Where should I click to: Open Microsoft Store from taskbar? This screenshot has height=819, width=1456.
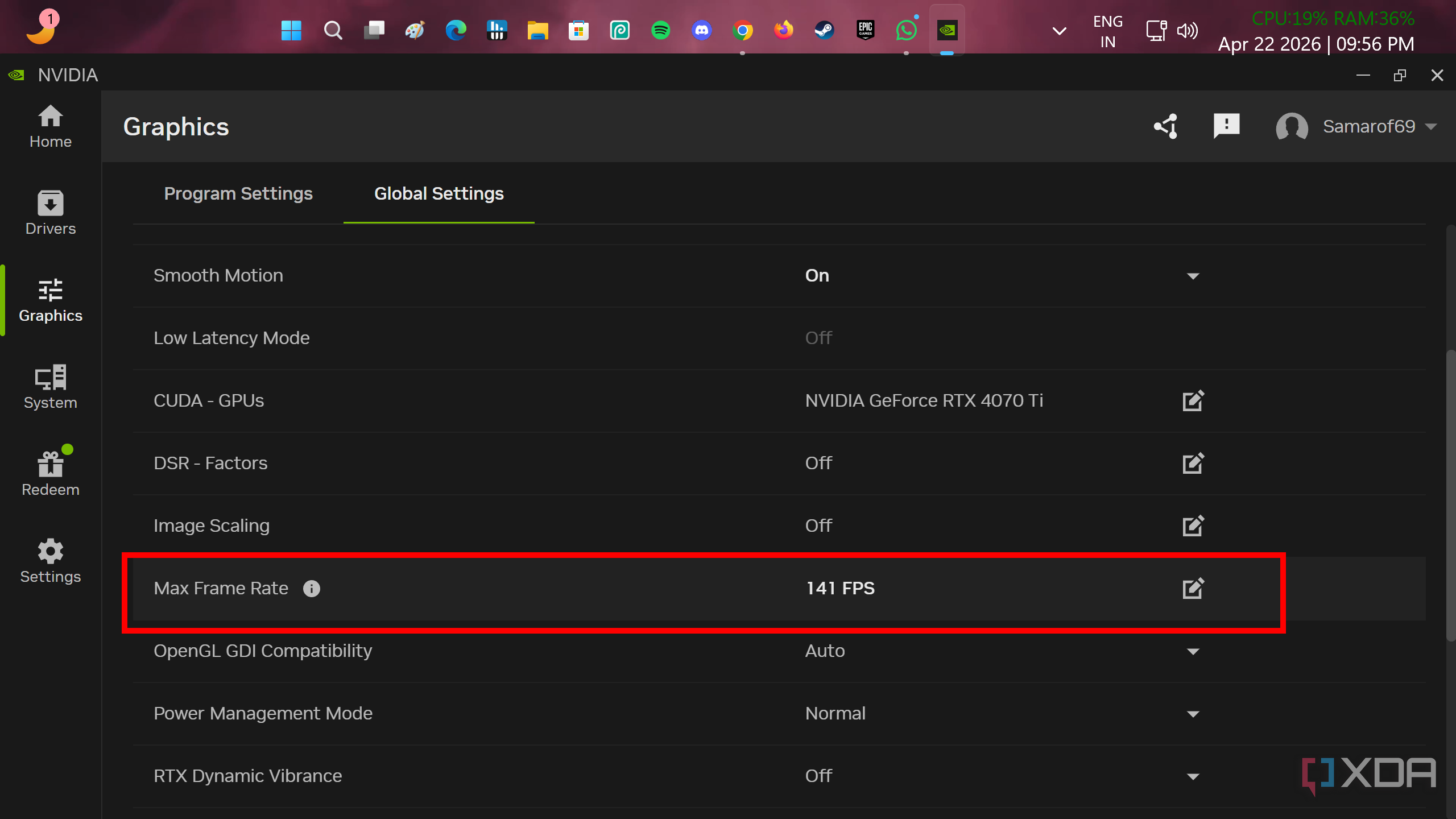(578, 30)
